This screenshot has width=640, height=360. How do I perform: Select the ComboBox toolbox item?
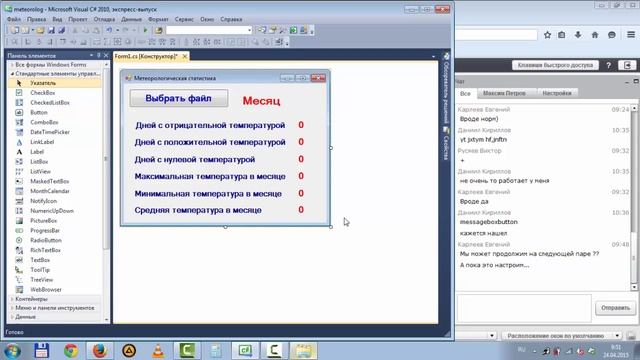44,122
